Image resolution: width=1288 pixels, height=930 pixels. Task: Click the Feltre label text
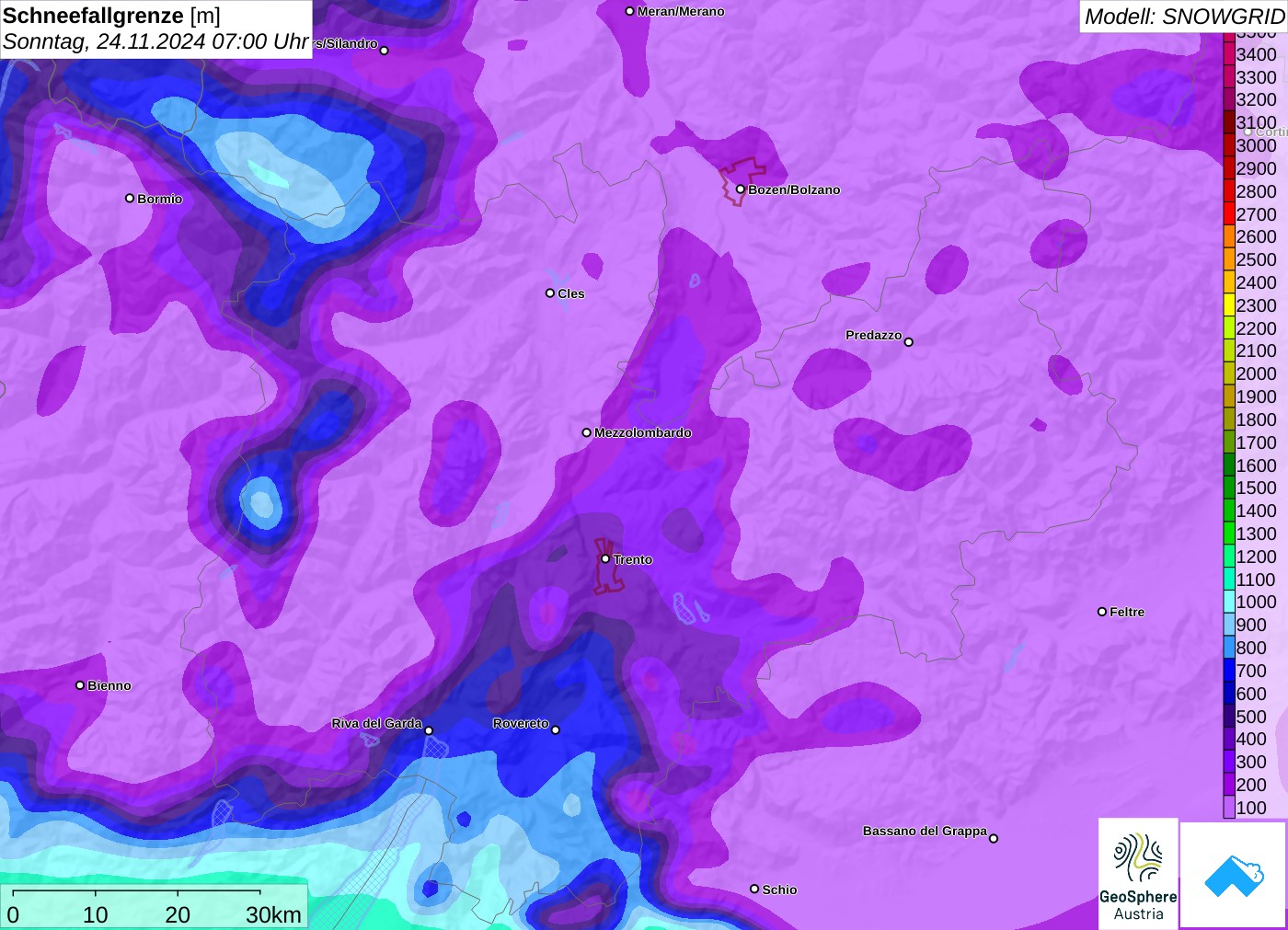click(1127, 612)
